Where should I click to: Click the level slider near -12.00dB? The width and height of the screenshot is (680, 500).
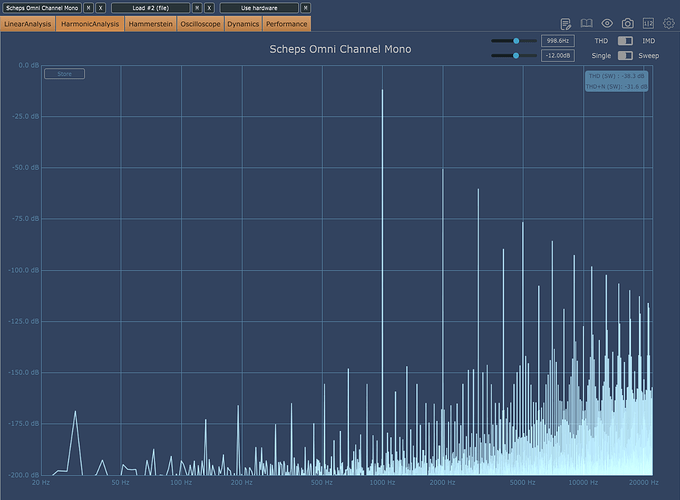click(x=514, y=56)
